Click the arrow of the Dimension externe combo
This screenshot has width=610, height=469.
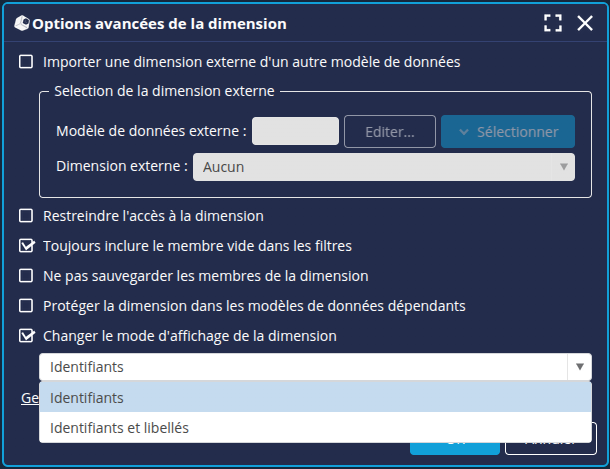pyautogui.click(x=564, y=167)
